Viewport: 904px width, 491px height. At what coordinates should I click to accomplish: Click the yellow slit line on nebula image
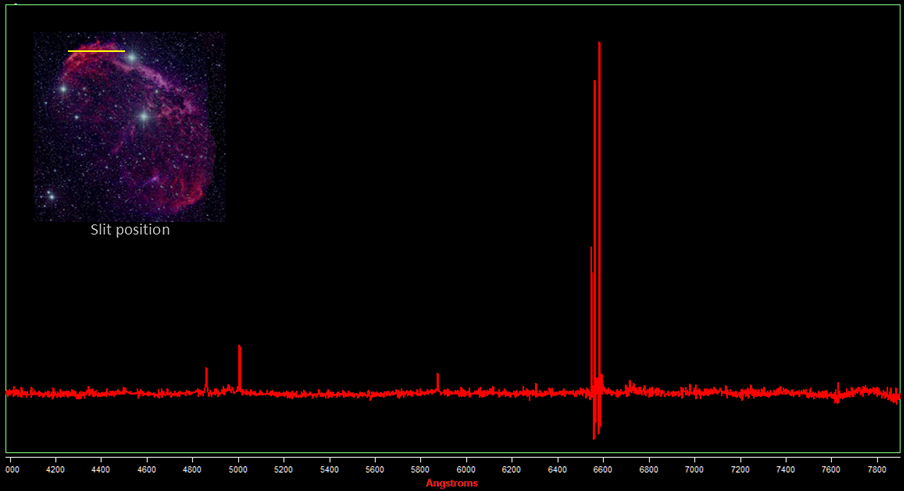(x=96, y=50)
